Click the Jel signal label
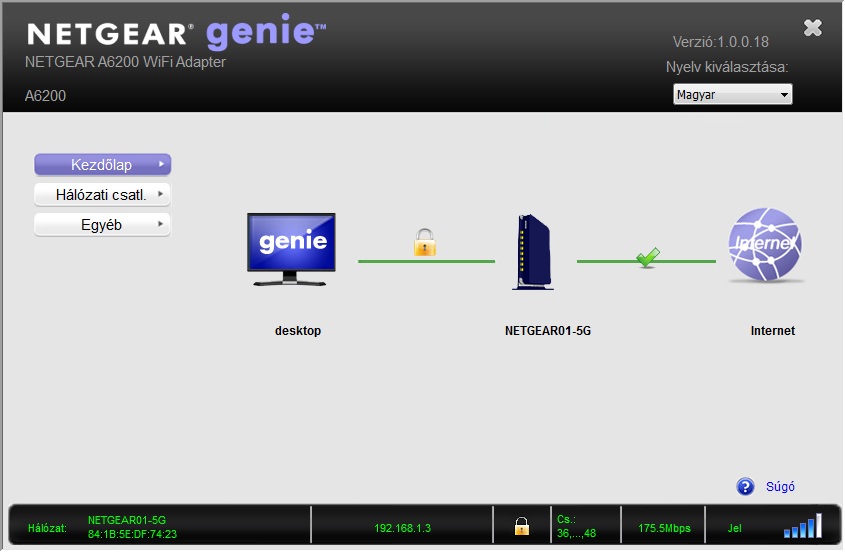Image resolution: width=845 pixels, height=552 pixels. coord(735,528)
